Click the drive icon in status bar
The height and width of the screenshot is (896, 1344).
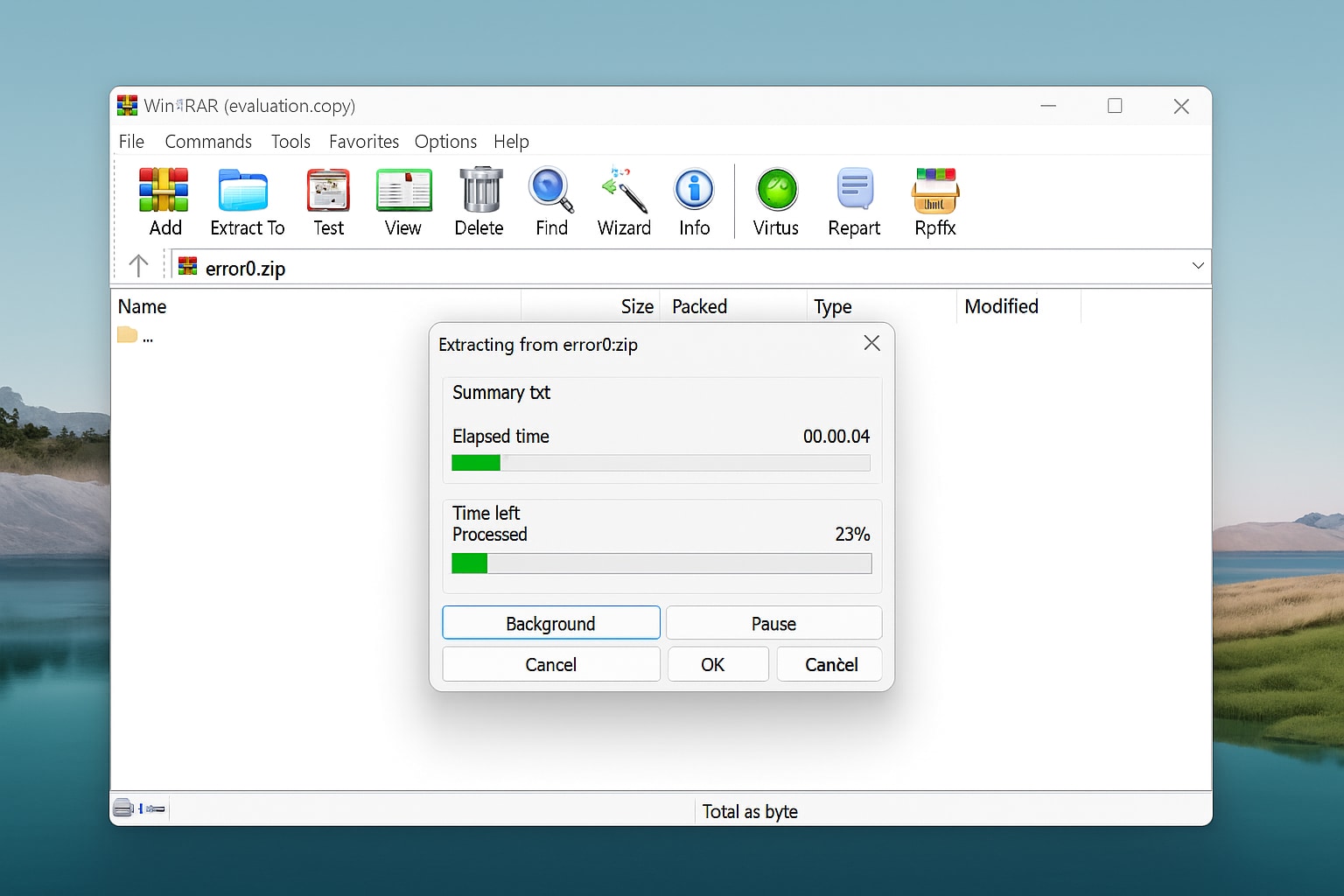(123, 808)
